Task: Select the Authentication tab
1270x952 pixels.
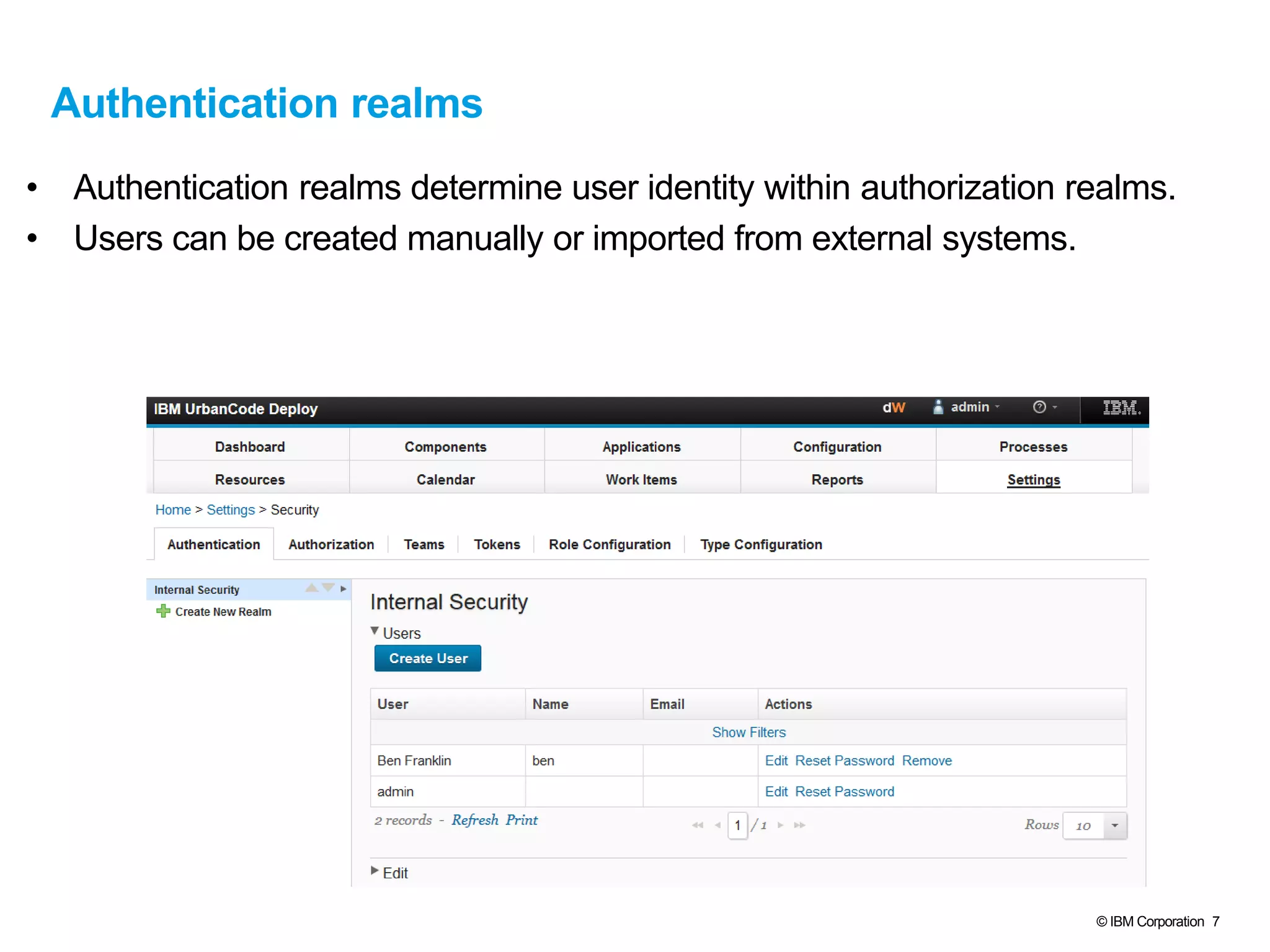Action: (x=214, y=544)
